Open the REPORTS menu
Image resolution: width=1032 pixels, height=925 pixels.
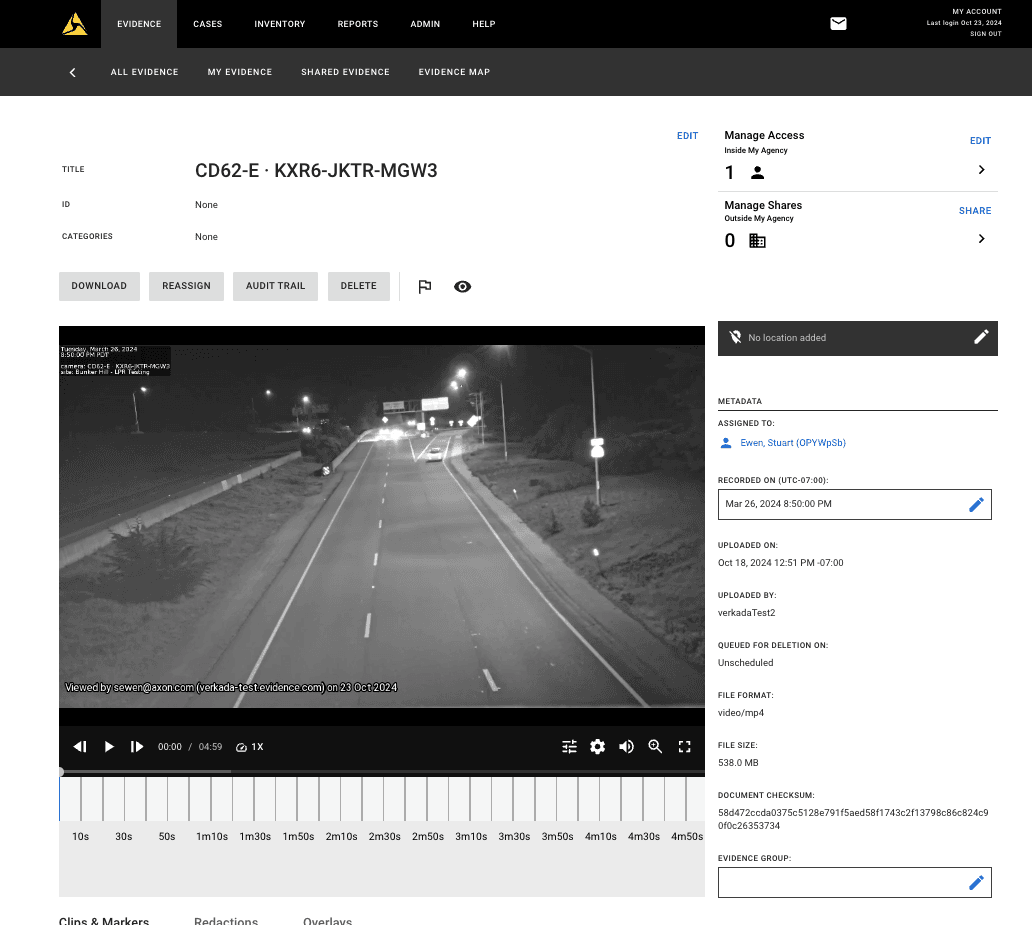click(357, 24)
